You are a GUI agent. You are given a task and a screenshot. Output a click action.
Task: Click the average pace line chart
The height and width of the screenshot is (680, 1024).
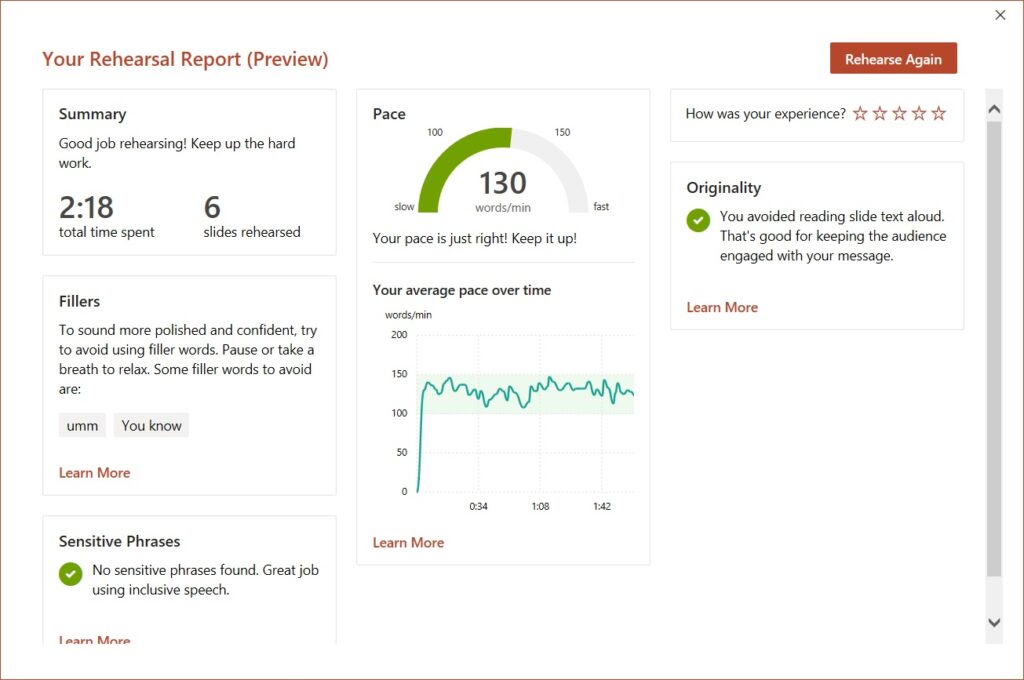coord(525,413)
